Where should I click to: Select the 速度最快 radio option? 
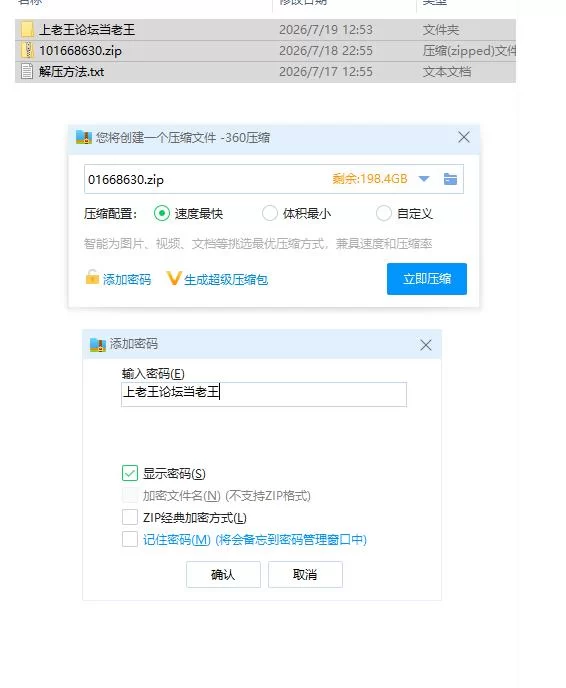[x=161, y=213]
